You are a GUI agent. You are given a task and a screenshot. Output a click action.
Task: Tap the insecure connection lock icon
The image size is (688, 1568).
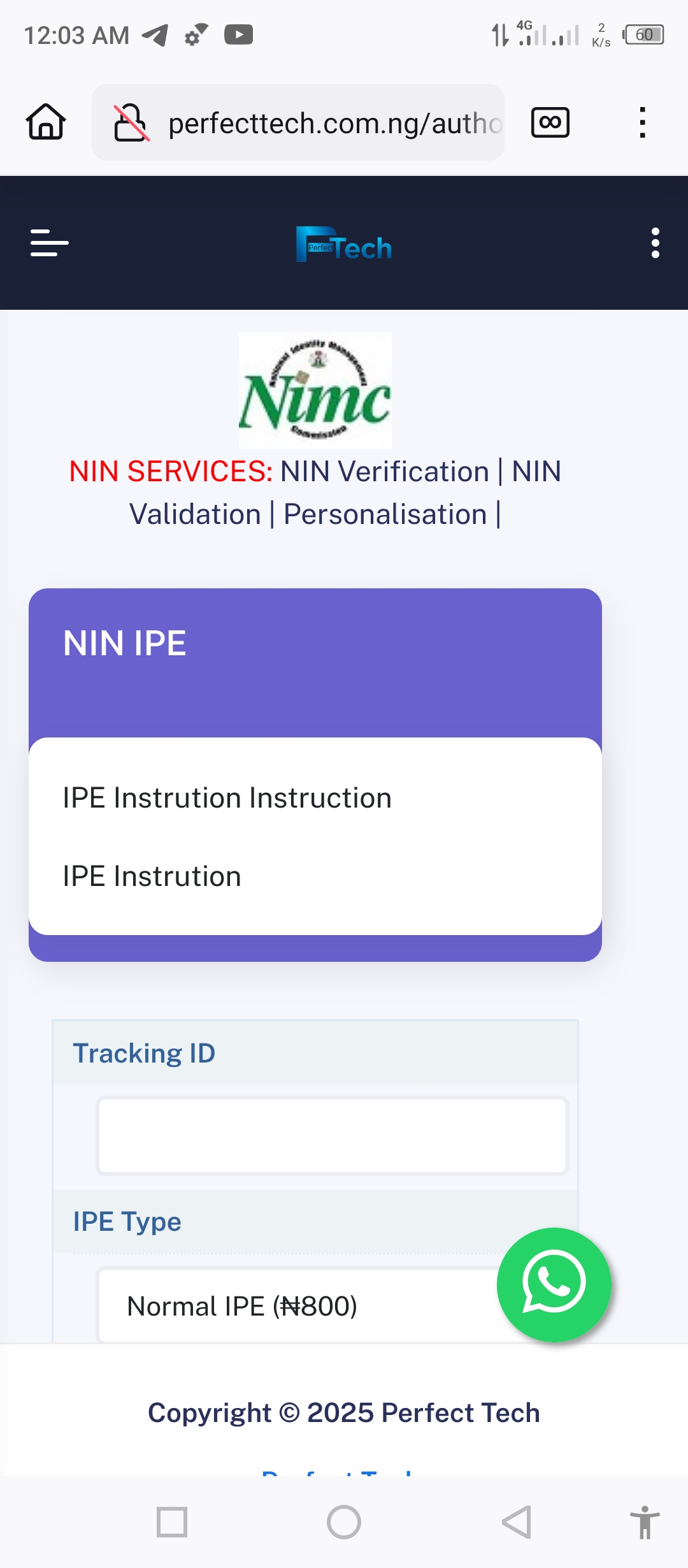(131, 122)
